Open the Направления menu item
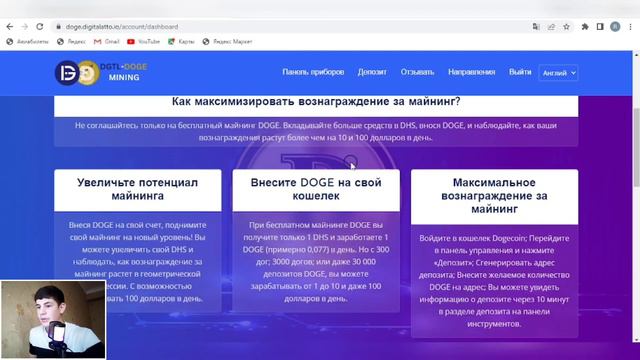Image resolution: width=640 pixels, height=360 pixels. pyautogui.click(x=471, y=72)
